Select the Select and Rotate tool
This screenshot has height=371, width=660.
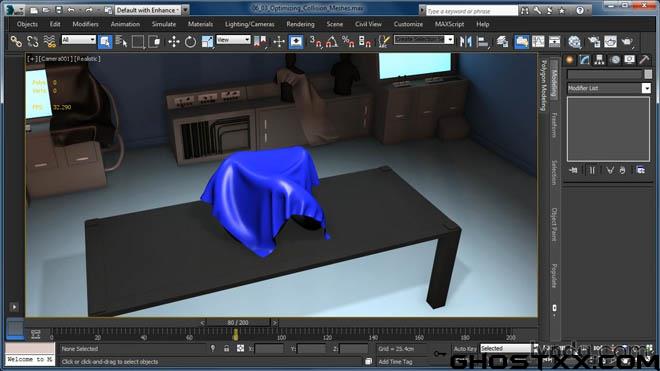click(x=190, y=41)
